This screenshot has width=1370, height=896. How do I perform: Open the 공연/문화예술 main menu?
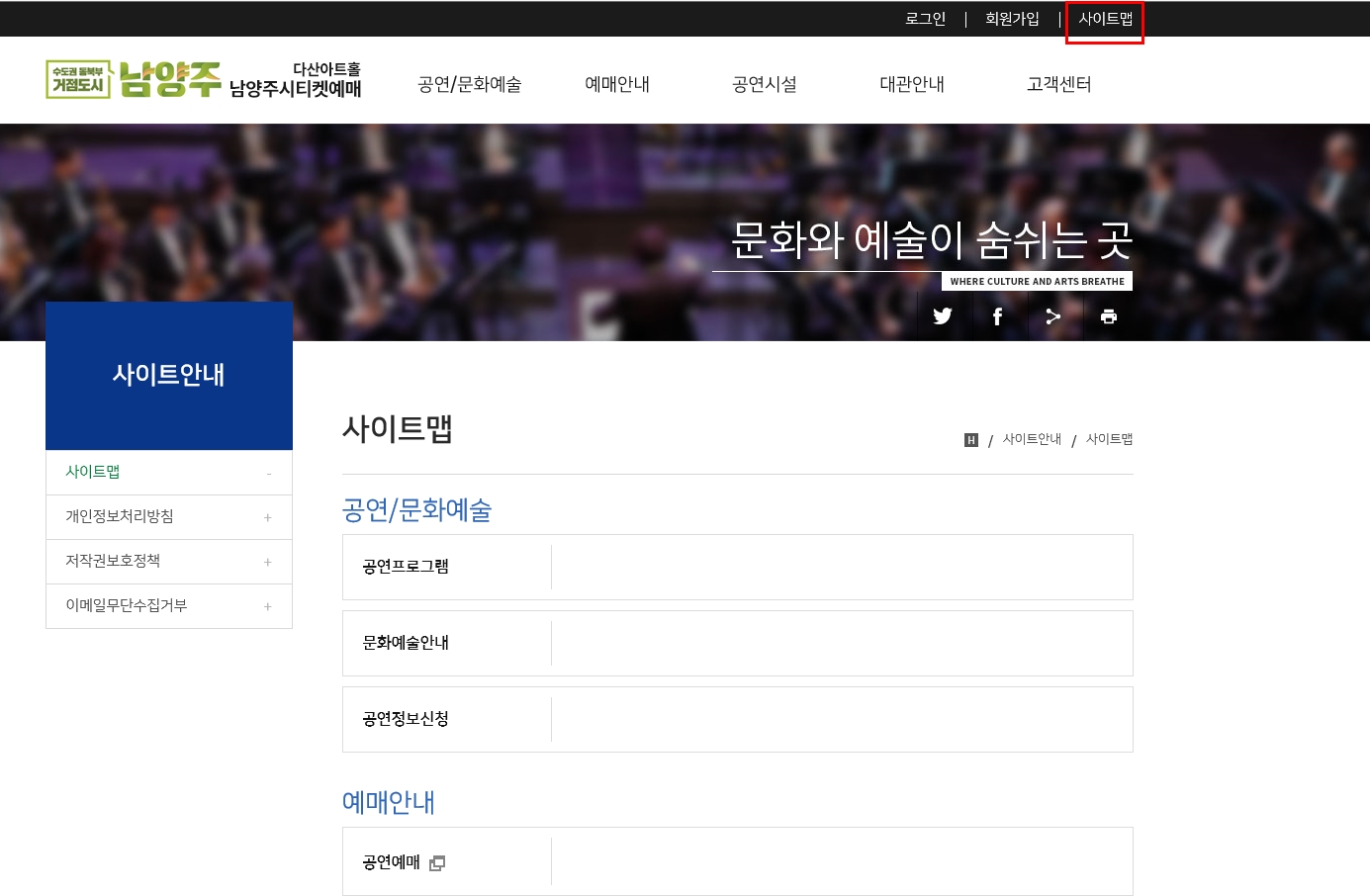[469, 84]
